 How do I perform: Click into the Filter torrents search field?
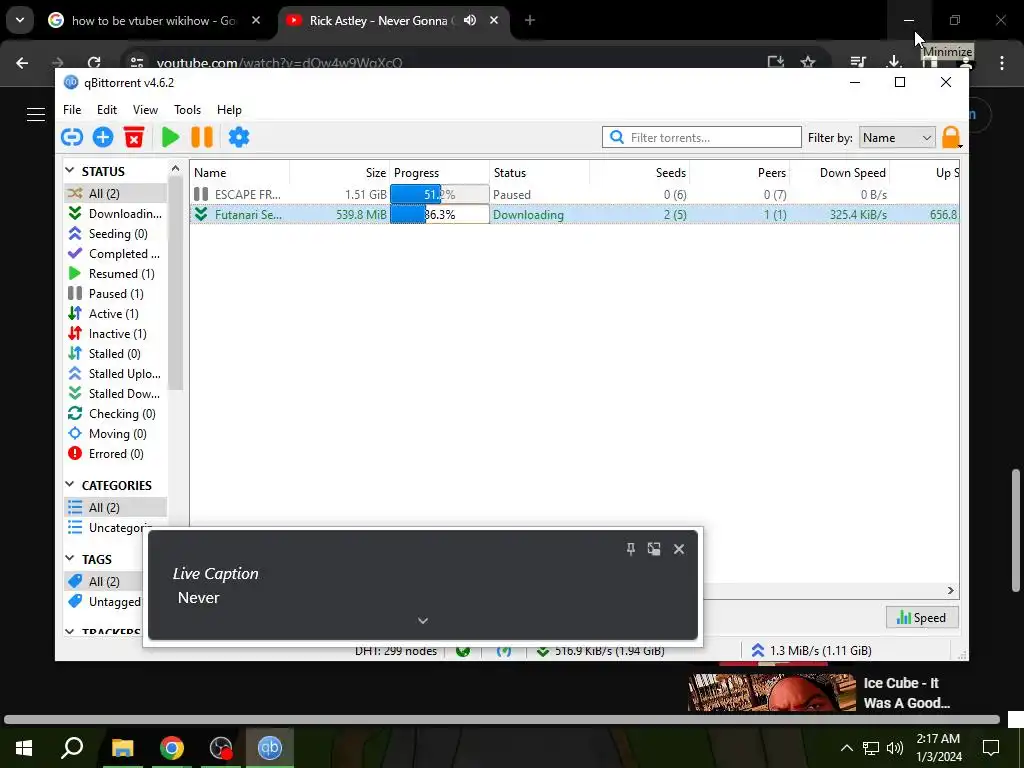[701, 137]
